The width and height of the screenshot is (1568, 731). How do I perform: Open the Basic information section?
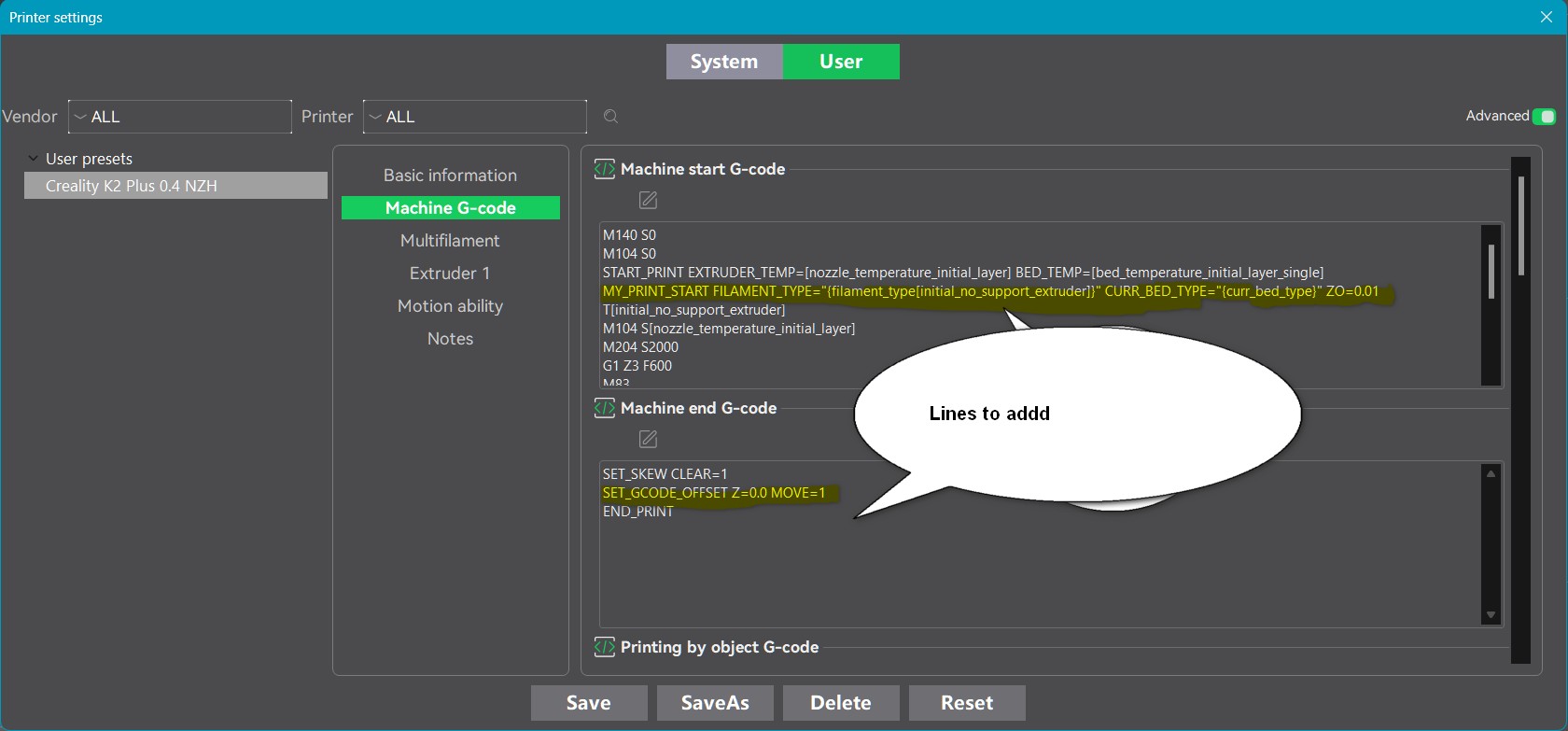pos(450,176)
